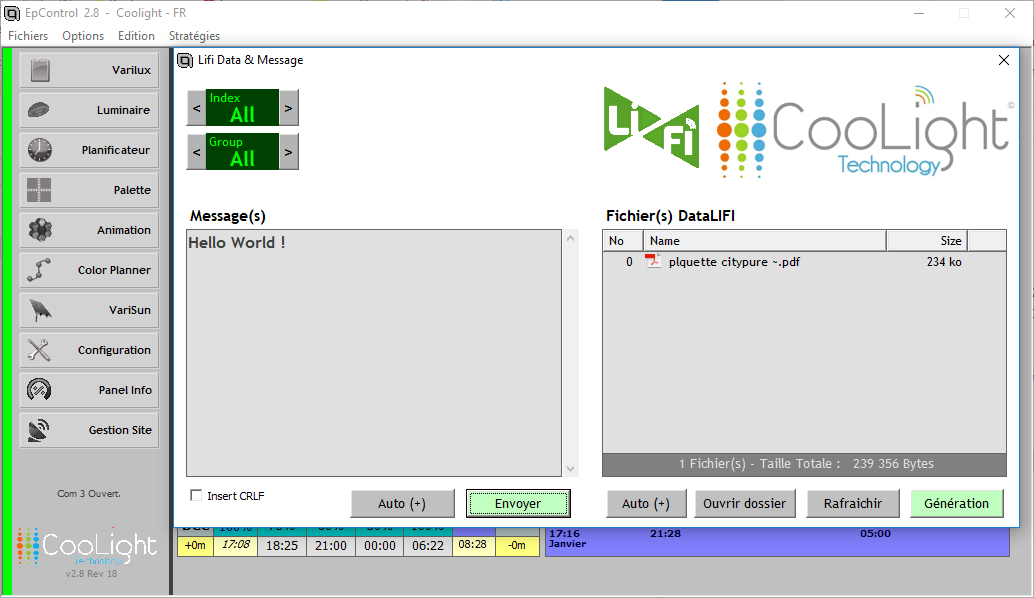Sort files by the Size column header
The width and height of the screenshot is (1034, 598).
[927, 241]
